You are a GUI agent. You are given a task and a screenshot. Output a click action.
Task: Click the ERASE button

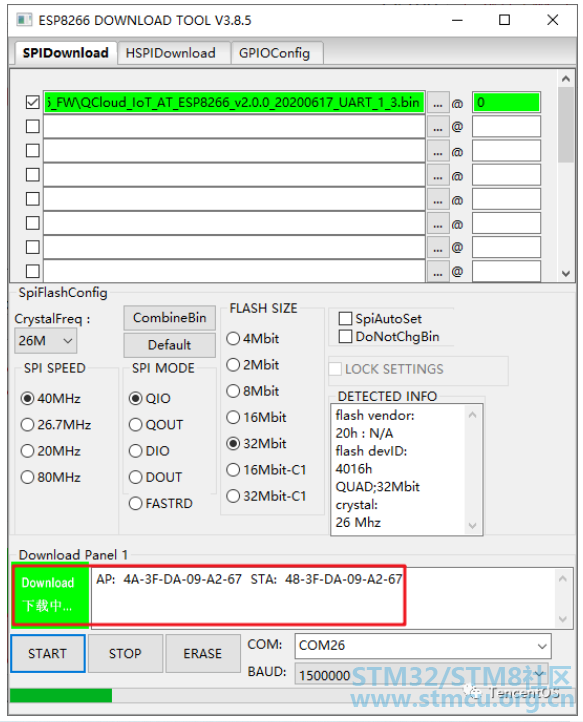coord(203,653)
